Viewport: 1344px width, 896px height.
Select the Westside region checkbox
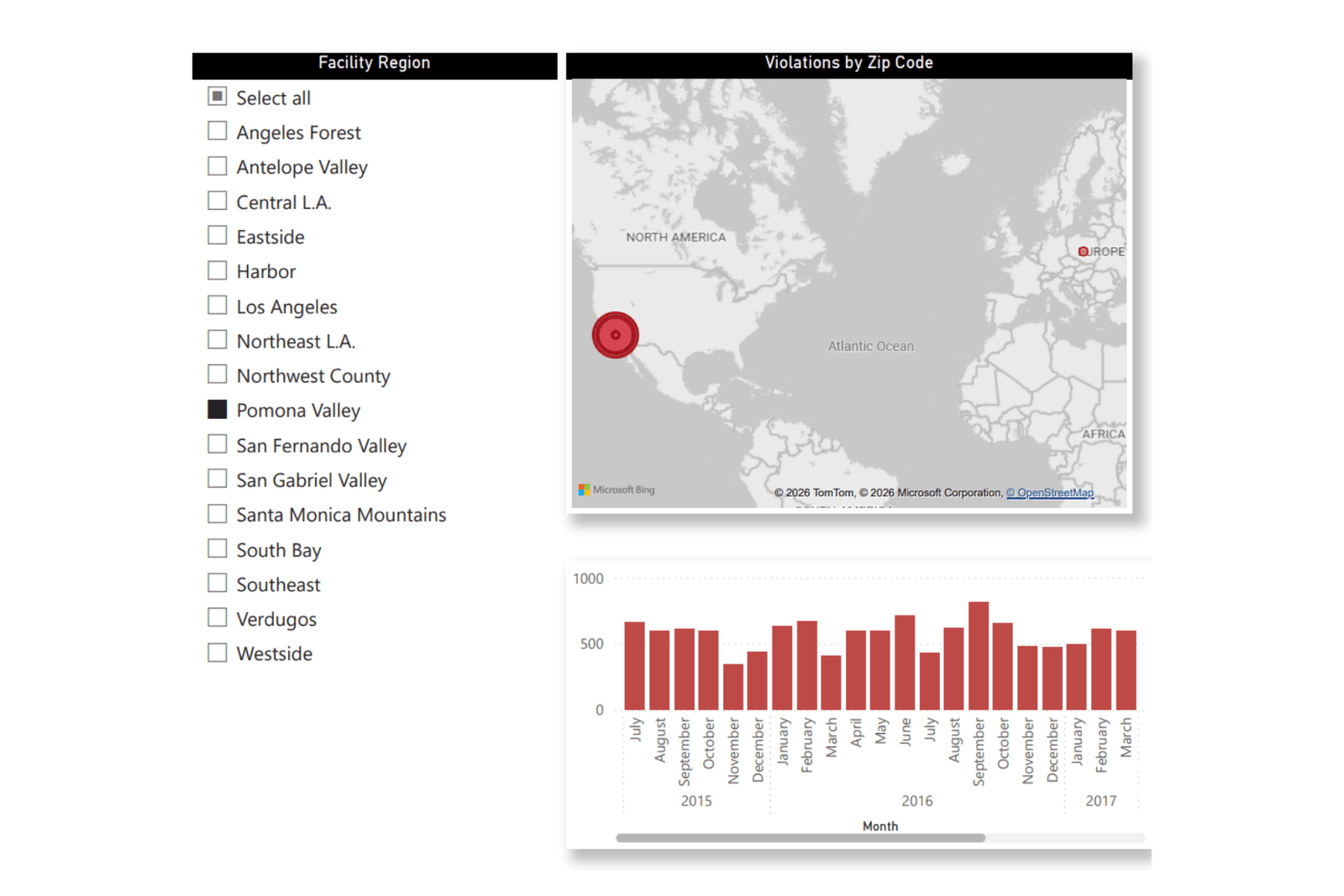pyautogui.click(x=218, y=653)
